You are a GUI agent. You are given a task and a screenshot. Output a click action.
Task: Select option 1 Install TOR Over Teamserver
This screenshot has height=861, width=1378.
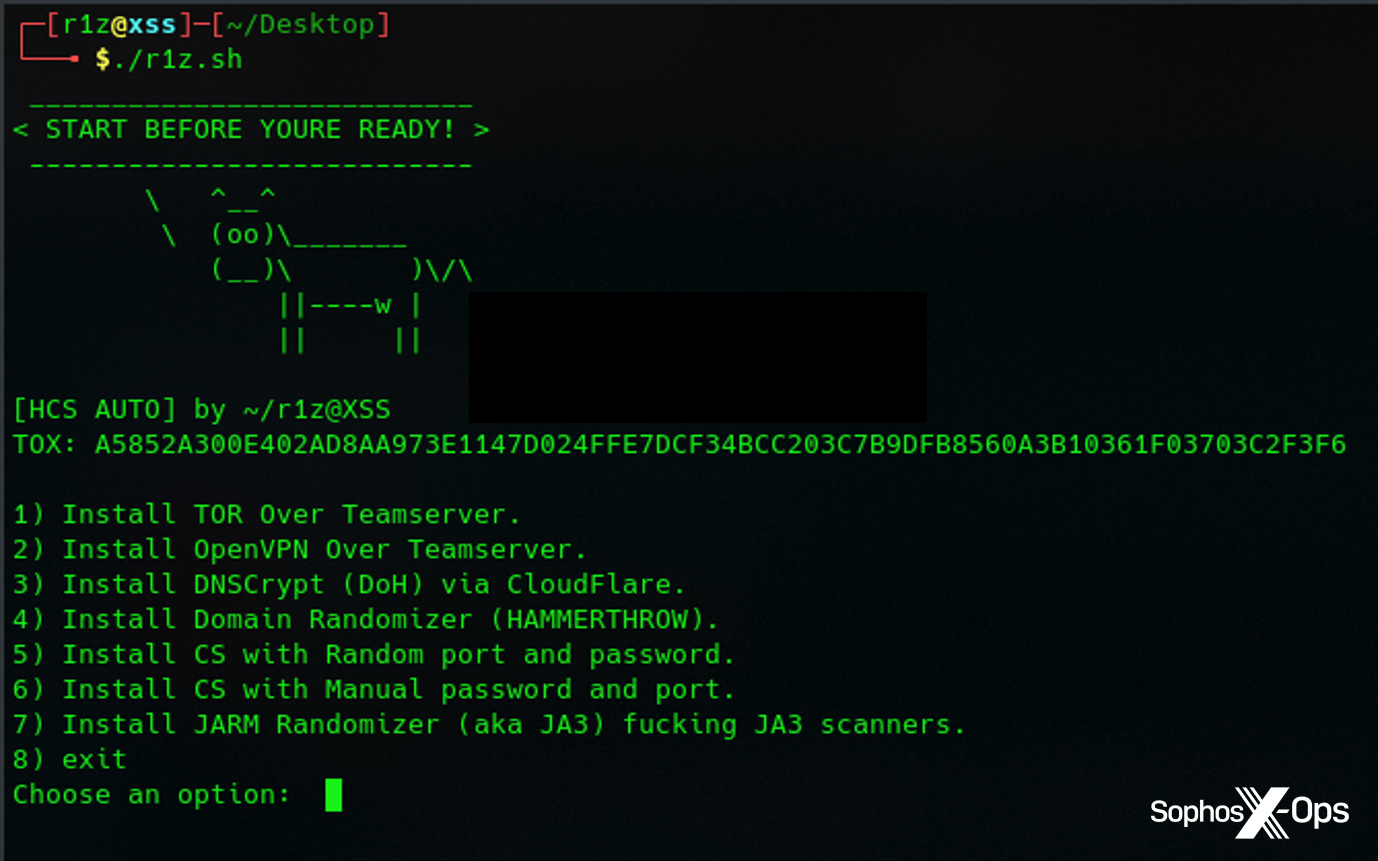[x=267, y=514]
